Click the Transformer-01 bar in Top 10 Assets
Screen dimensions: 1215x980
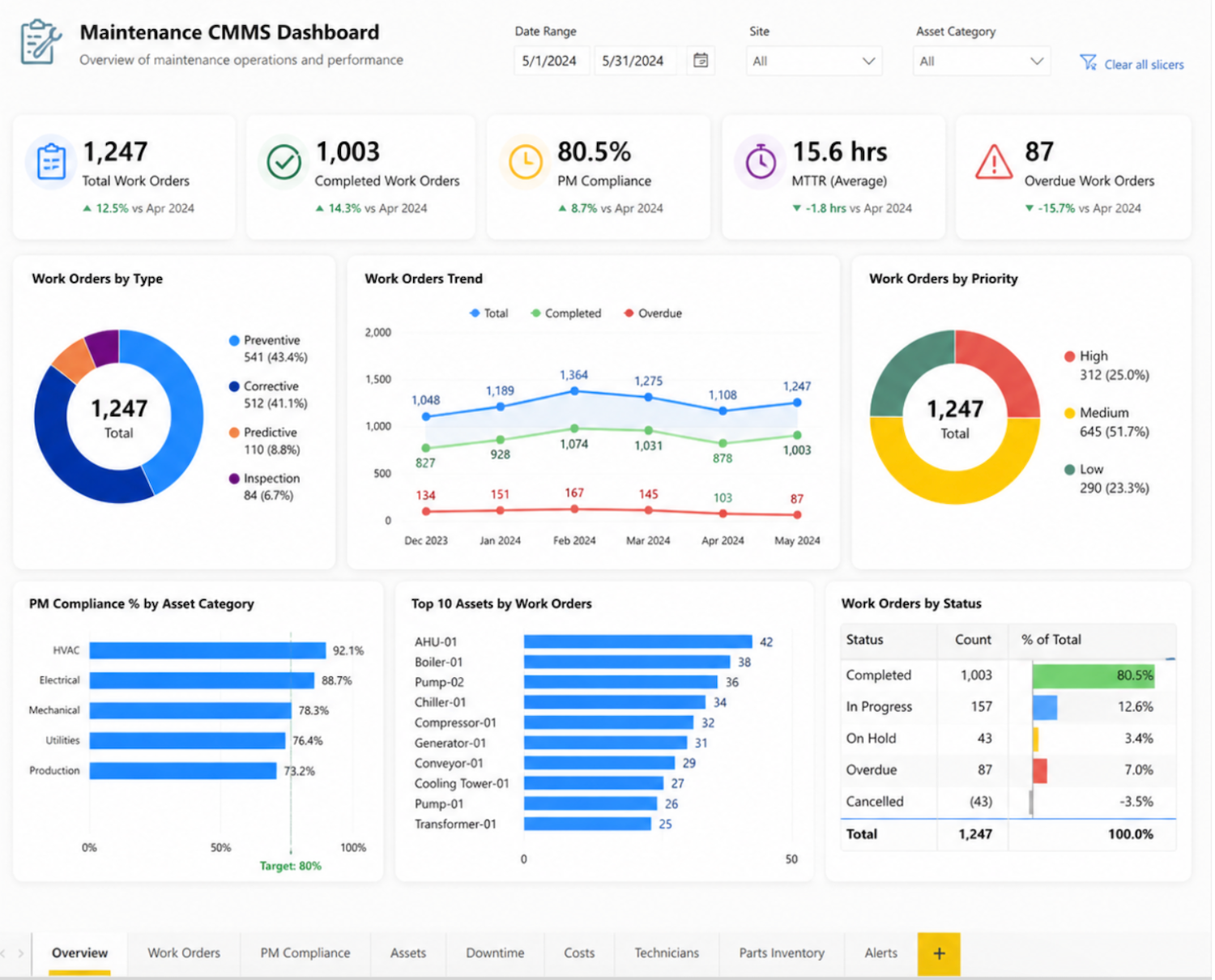587,824
